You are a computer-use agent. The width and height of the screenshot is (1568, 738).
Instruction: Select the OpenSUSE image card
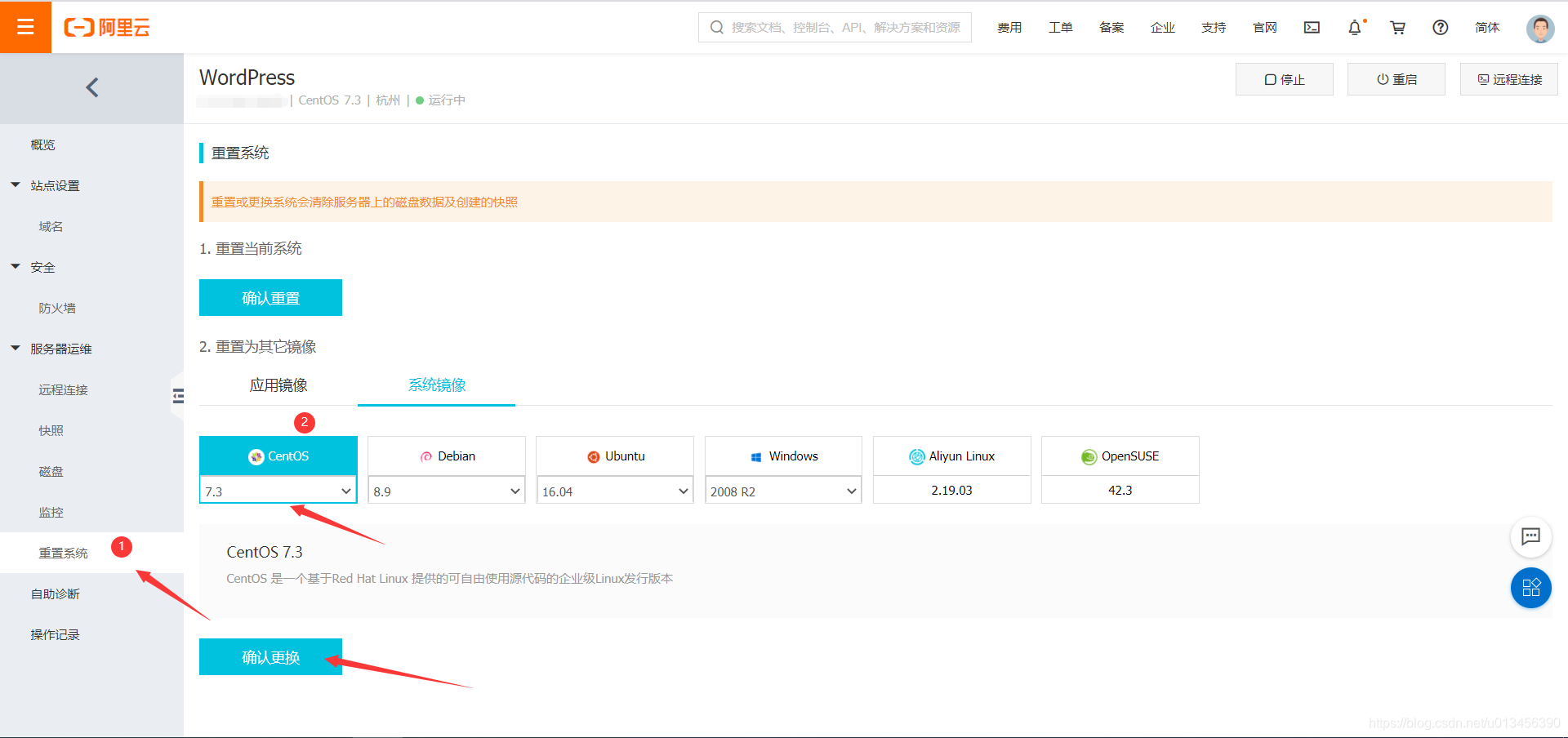coord(1120,456)
